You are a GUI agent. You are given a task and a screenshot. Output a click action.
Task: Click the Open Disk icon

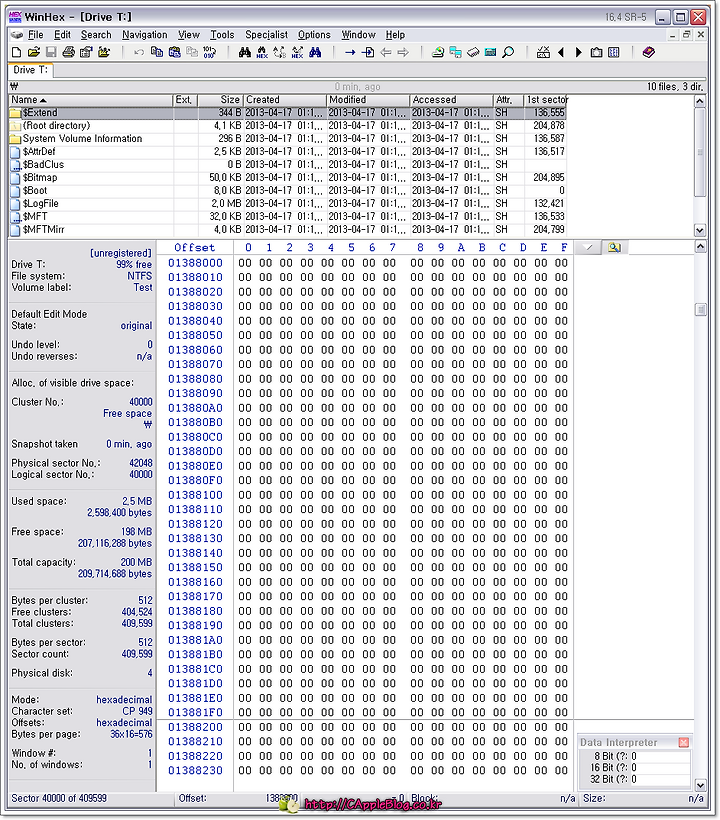pos(438,52)
